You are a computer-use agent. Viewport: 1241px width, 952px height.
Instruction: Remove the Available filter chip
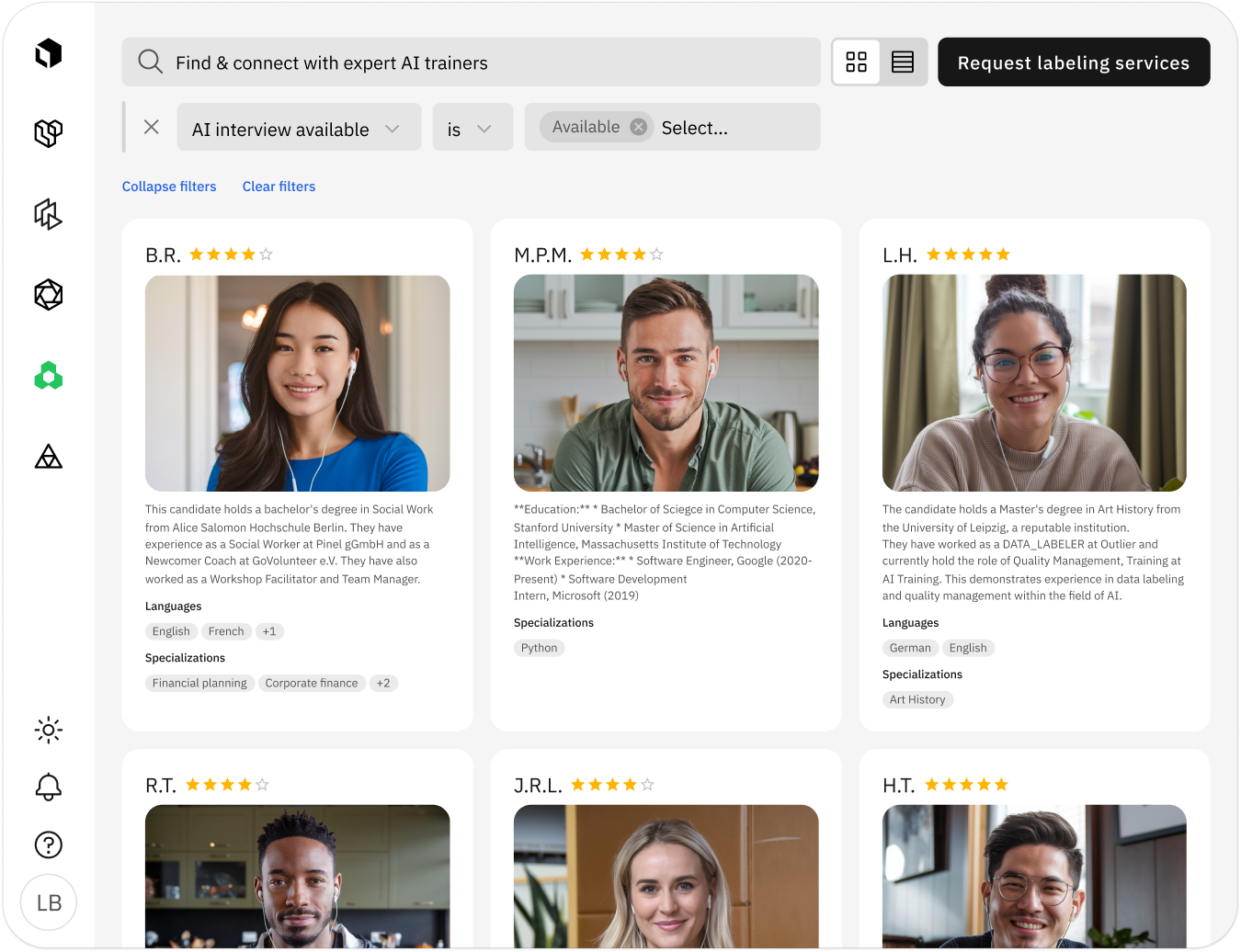(x=638, y=127)
